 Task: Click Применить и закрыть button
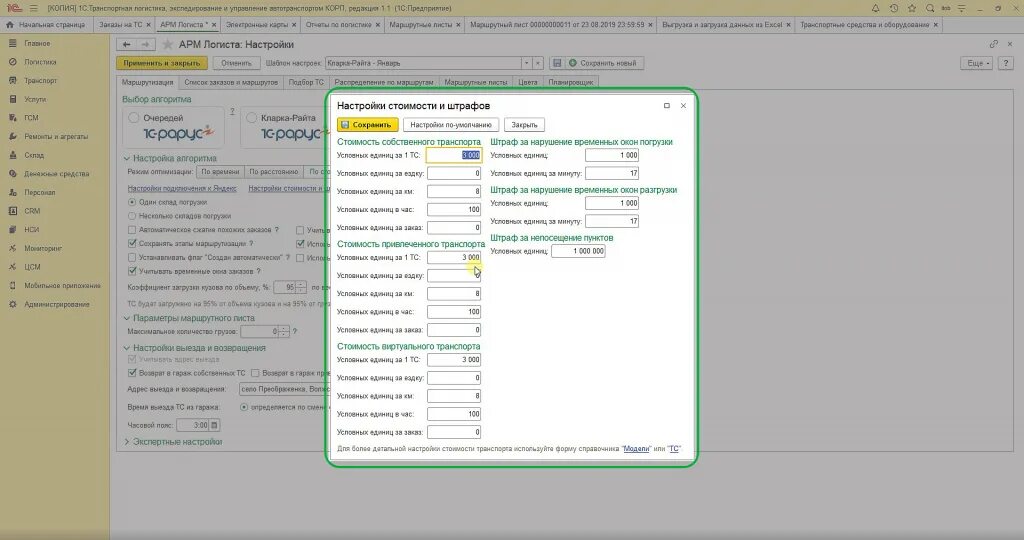(x=162, y=63)
